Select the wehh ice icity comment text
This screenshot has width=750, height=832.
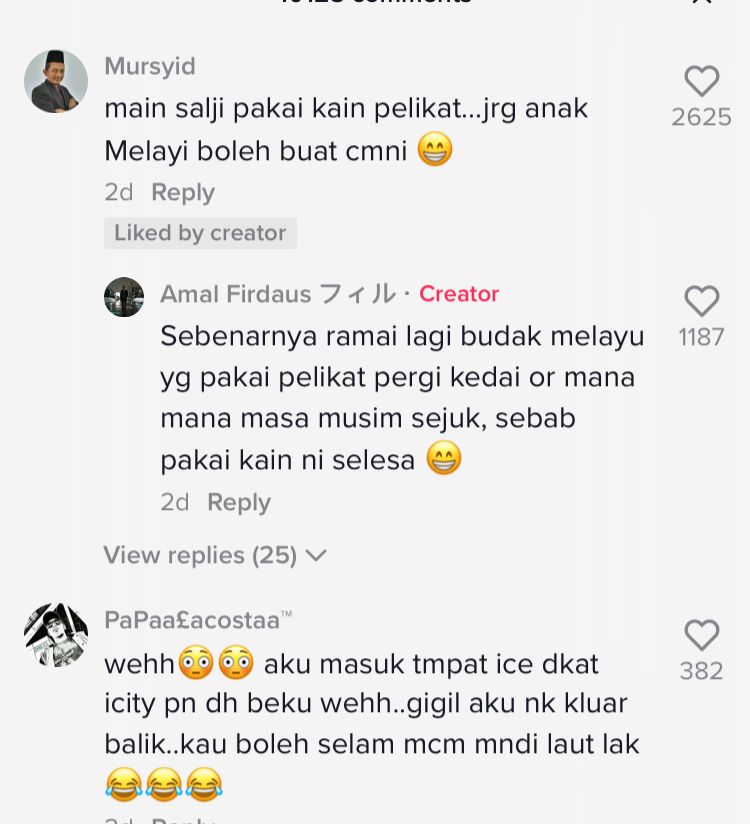[372, 724]
